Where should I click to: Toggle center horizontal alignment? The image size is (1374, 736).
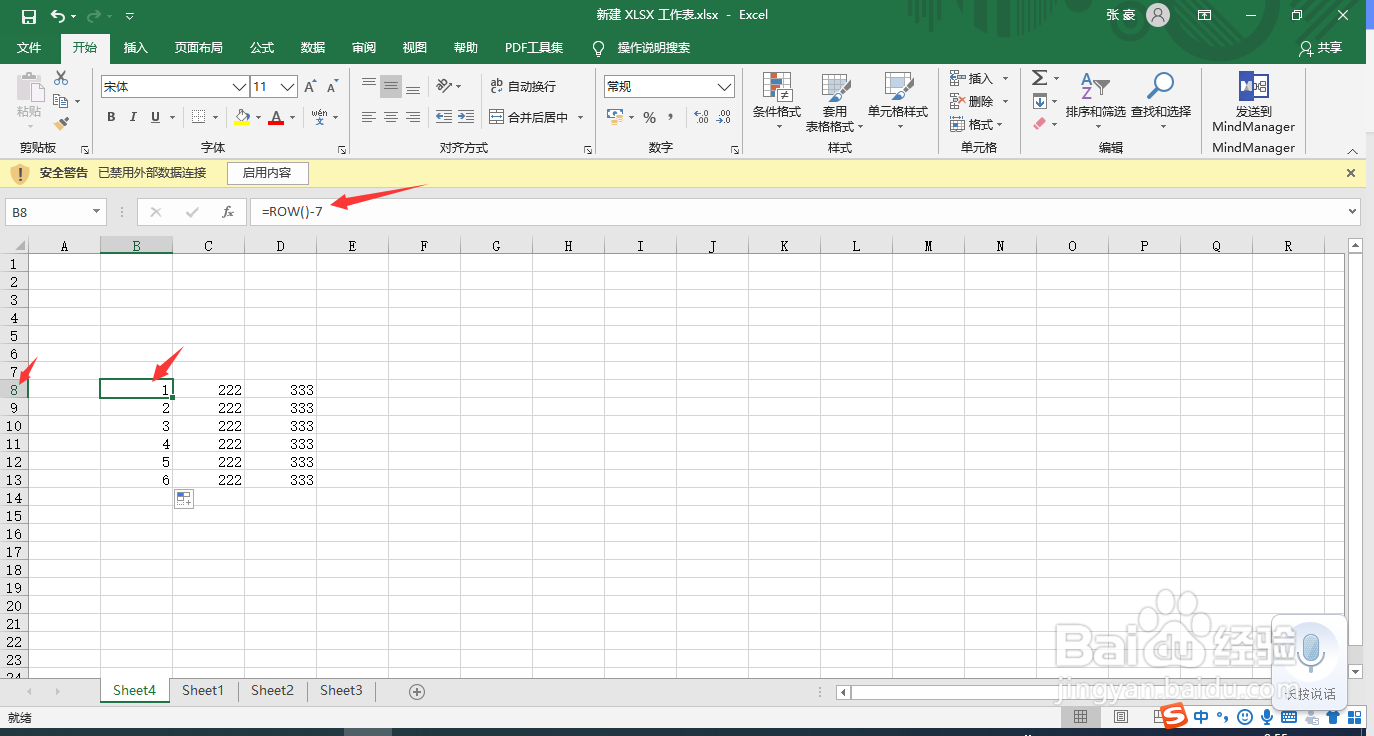[391, 117]
